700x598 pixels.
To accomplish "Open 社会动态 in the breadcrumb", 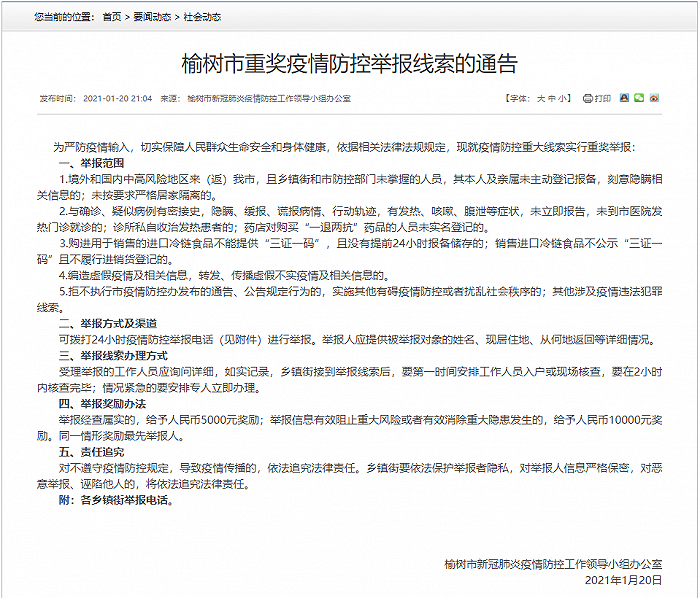I will pyautogui.click(x=202, y=17).
